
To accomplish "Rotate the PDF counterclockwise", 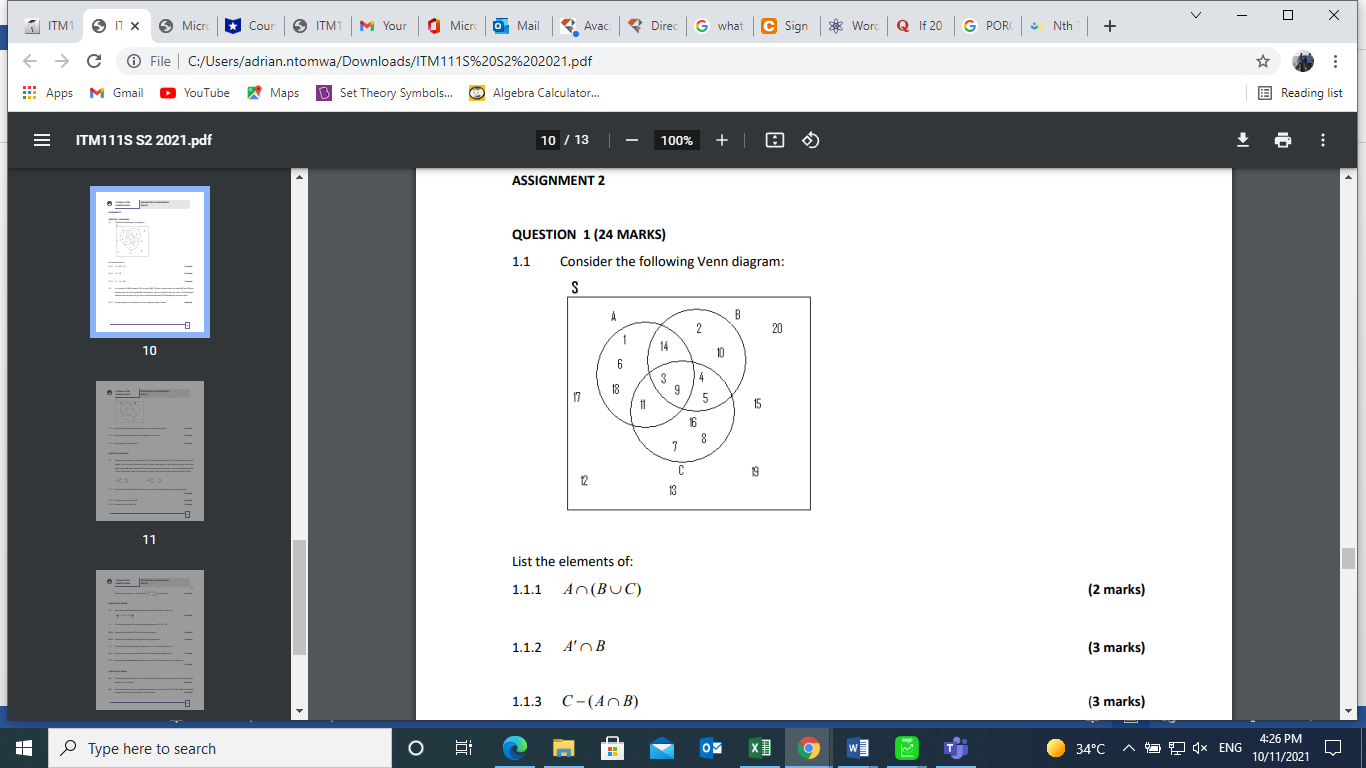I will [811, 140].
